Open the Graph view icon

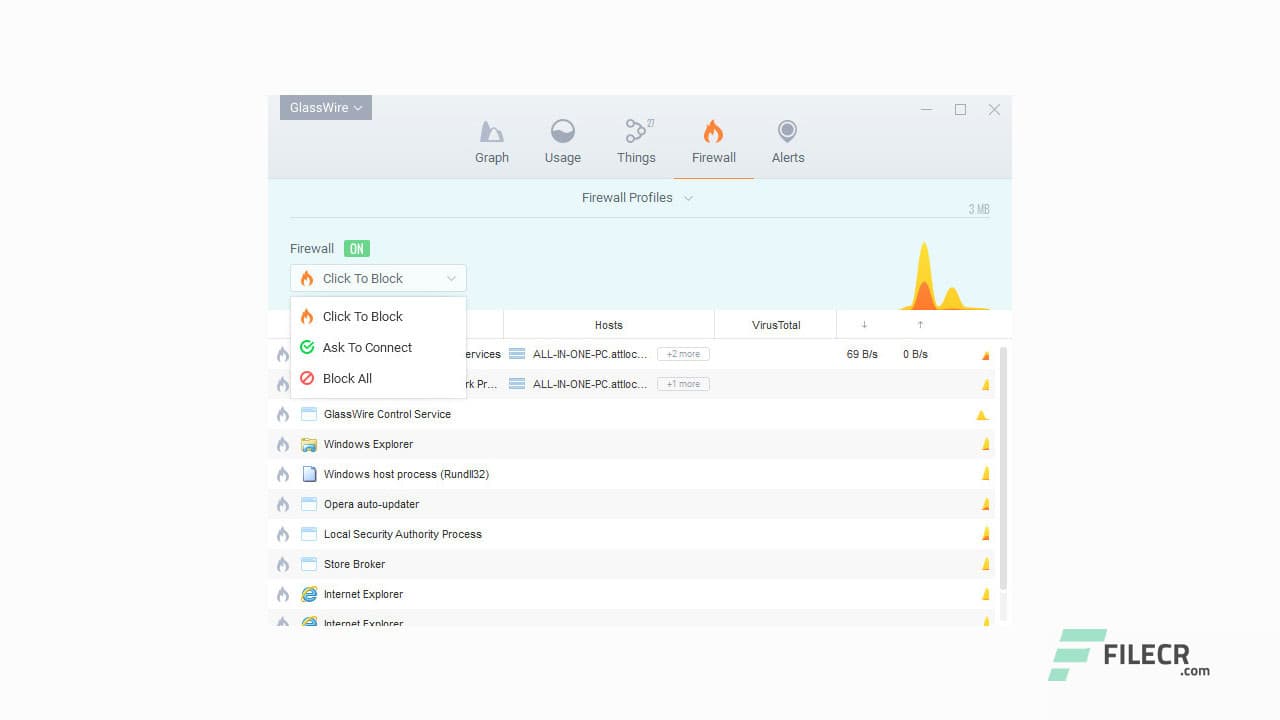point(491,131)
